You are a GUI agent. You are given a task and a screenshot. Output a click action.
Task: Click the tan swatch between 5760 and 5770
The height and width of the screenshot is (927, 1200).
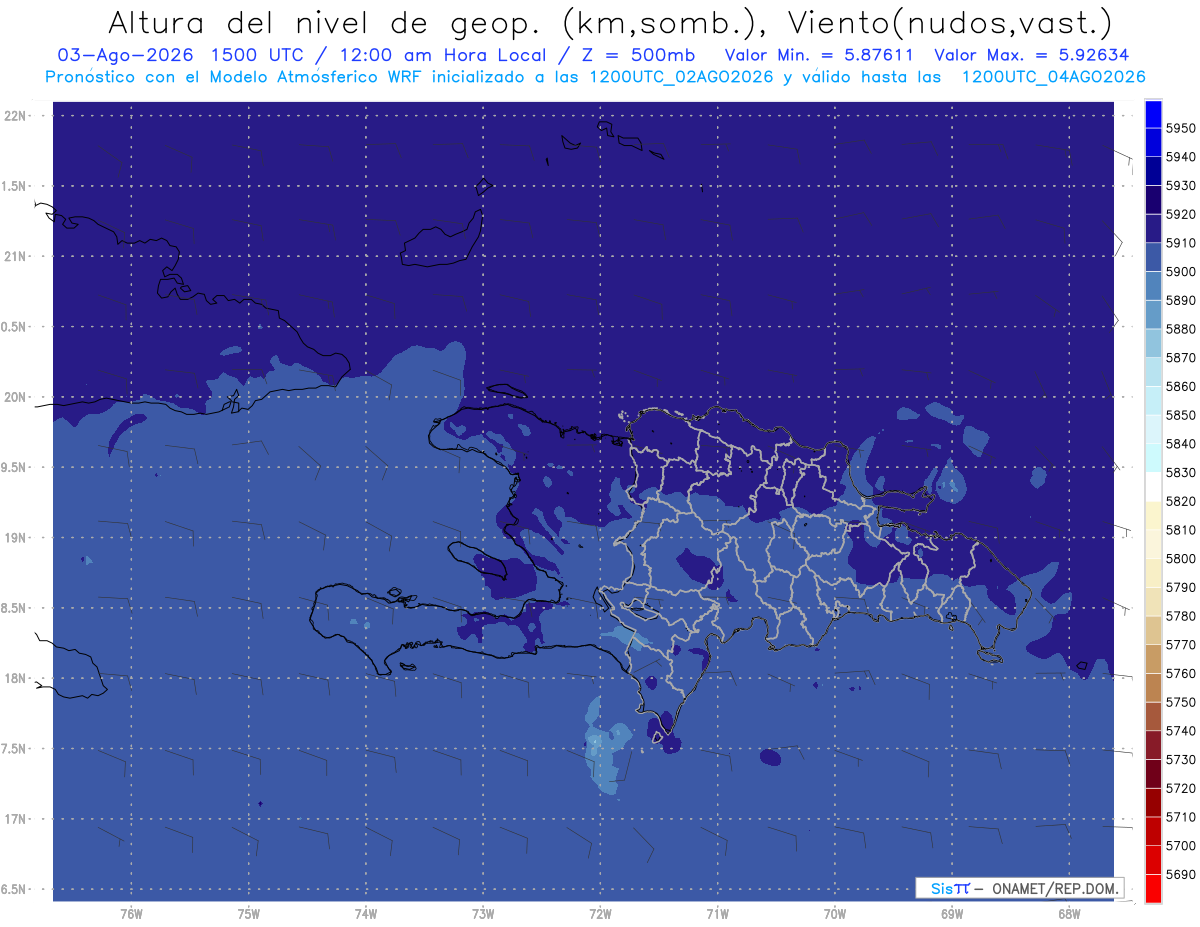pos(1153,659)
